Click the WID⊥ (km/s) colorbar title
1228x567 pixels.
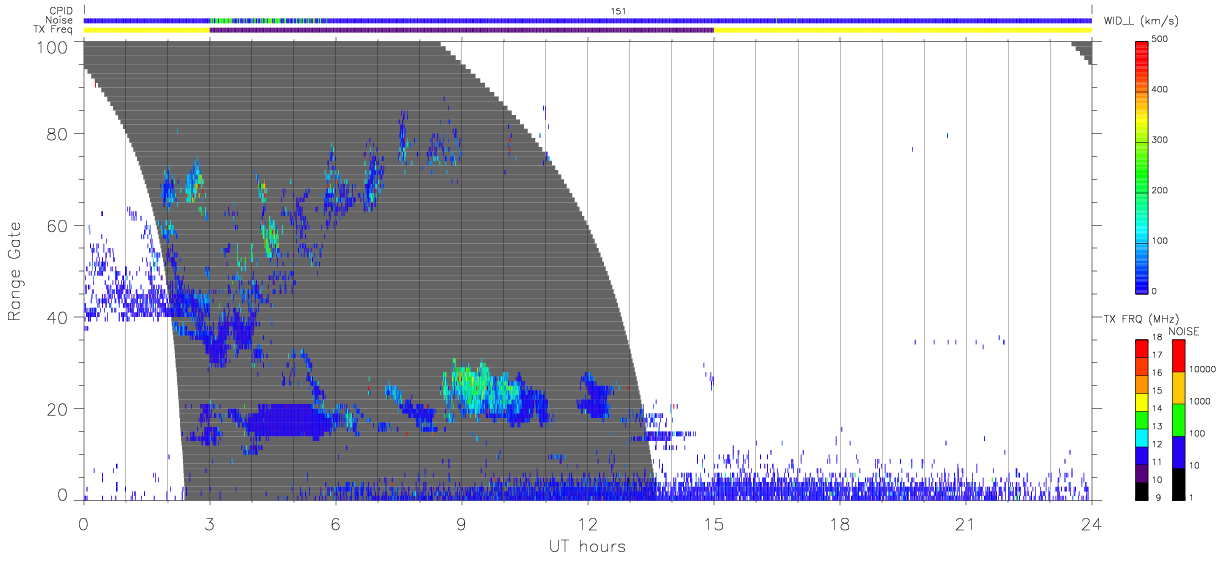coord(1139,21)
